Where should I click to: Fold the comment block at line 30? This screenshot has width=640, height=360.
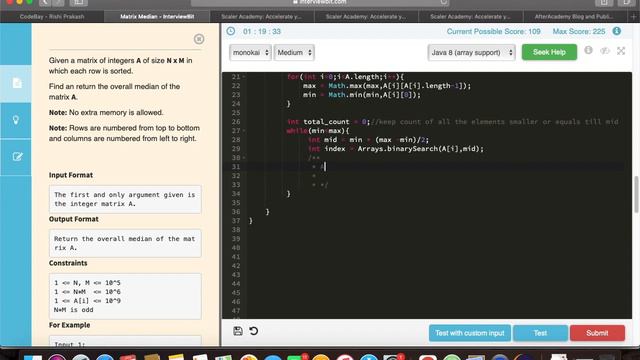tap(244, 158)
